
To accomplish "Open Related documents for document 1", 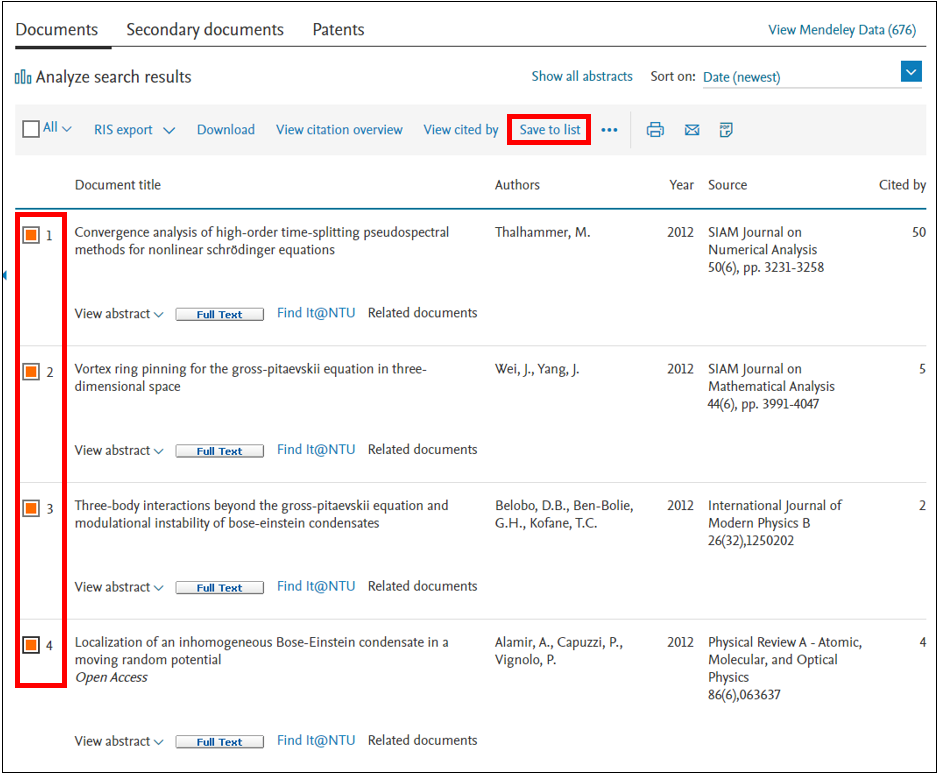I will 422,313.
